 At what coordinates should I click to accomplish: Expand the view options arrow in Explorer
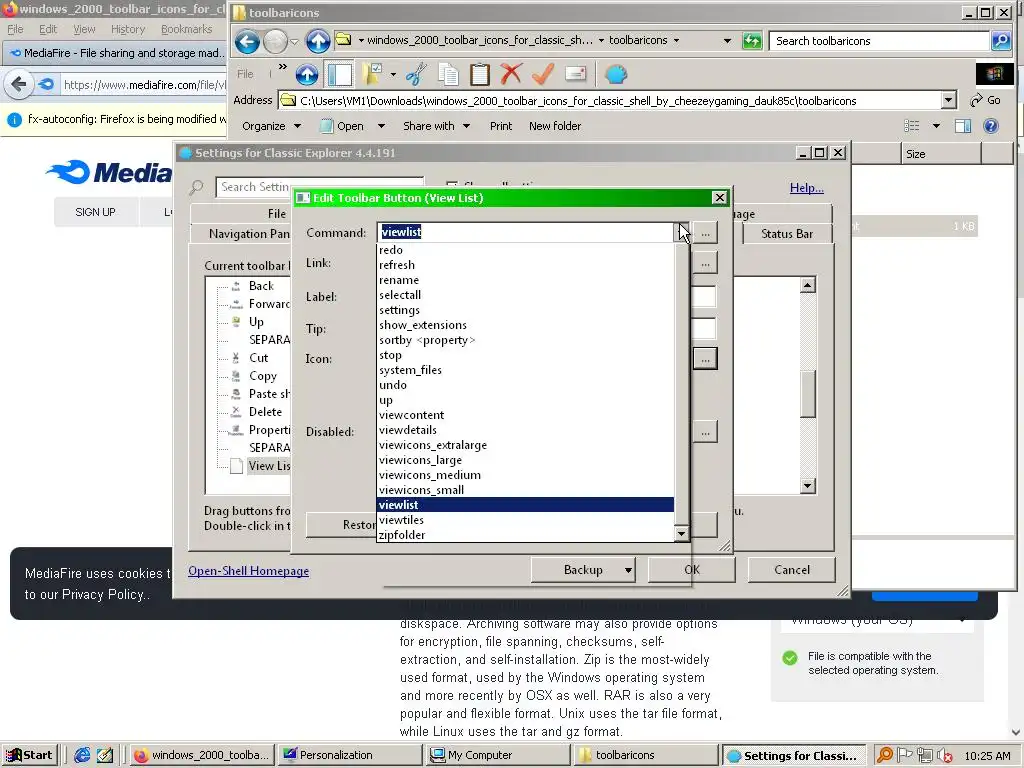(936, 126)
